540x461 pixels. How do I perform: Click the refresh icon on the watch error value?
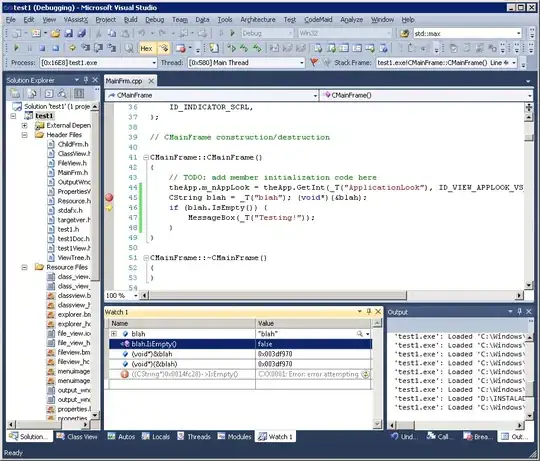pos(366,374)
